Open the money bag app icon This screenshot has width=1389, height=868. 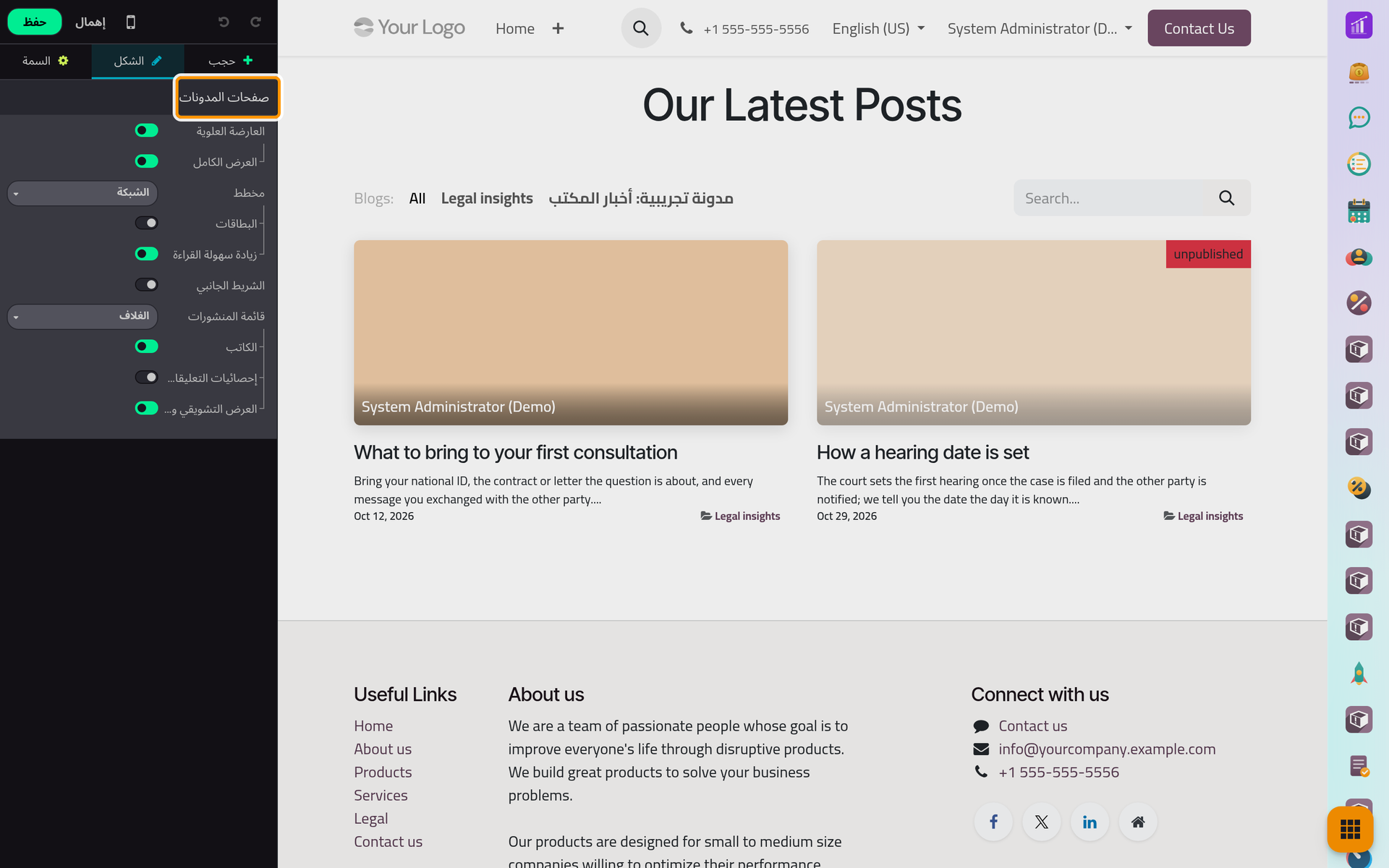coord(1359,72)
